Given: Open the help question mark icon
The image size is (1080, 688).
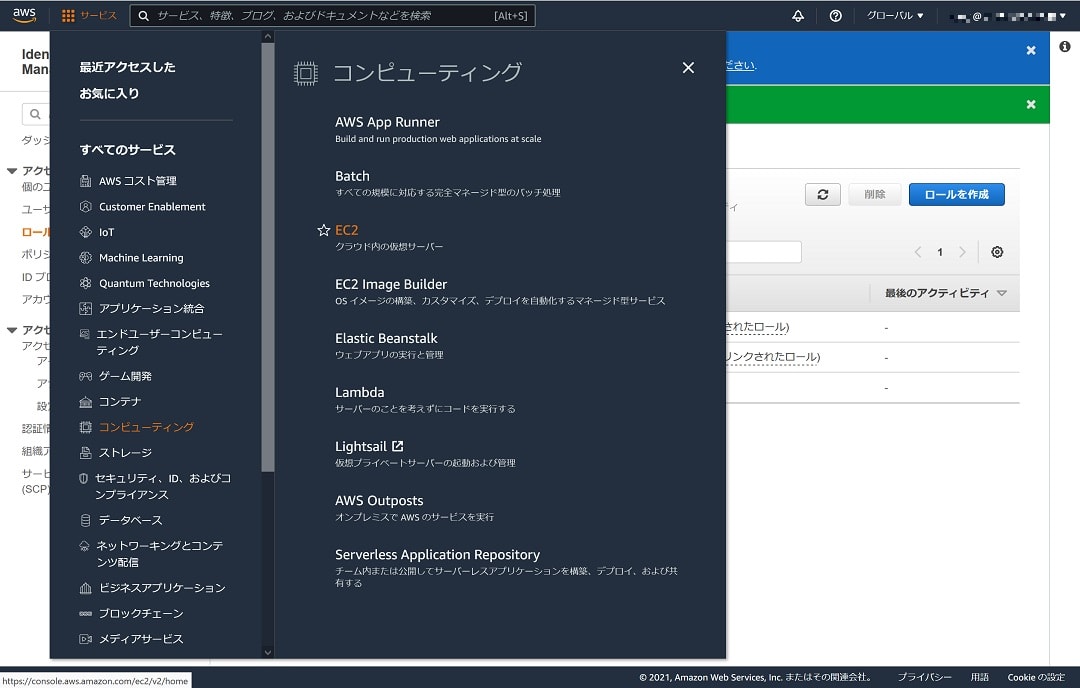Looking at the screenshot, I should click(x=835, y=16).
